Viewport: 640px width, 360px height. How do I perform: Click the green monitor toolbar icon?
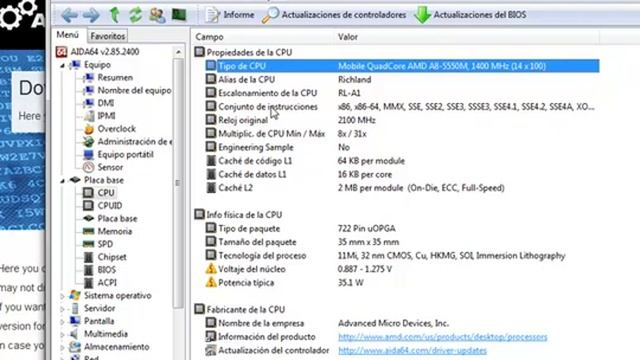click(179, 15)
